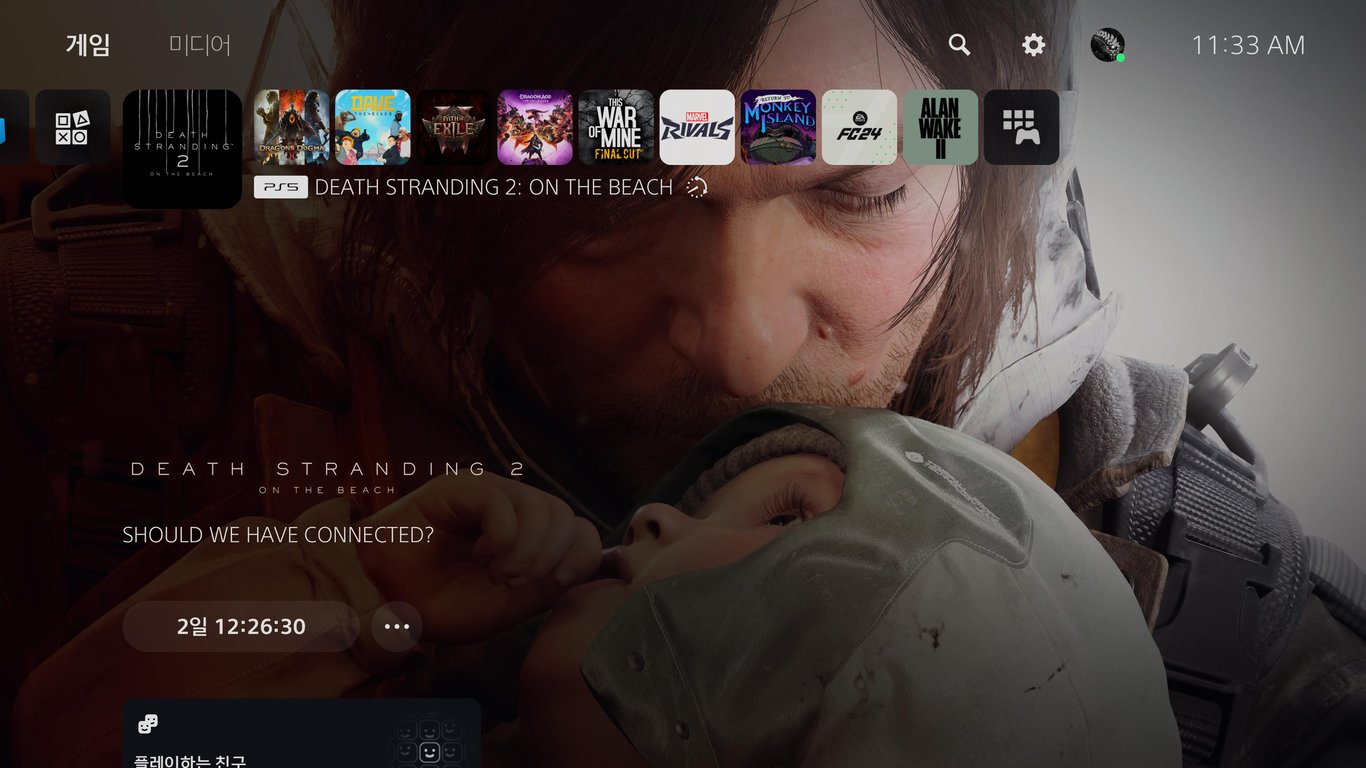Switch to the 게임 tab
Image resolution: width=1366 pixels, height=768 pixels.
[x=88, y=45]
